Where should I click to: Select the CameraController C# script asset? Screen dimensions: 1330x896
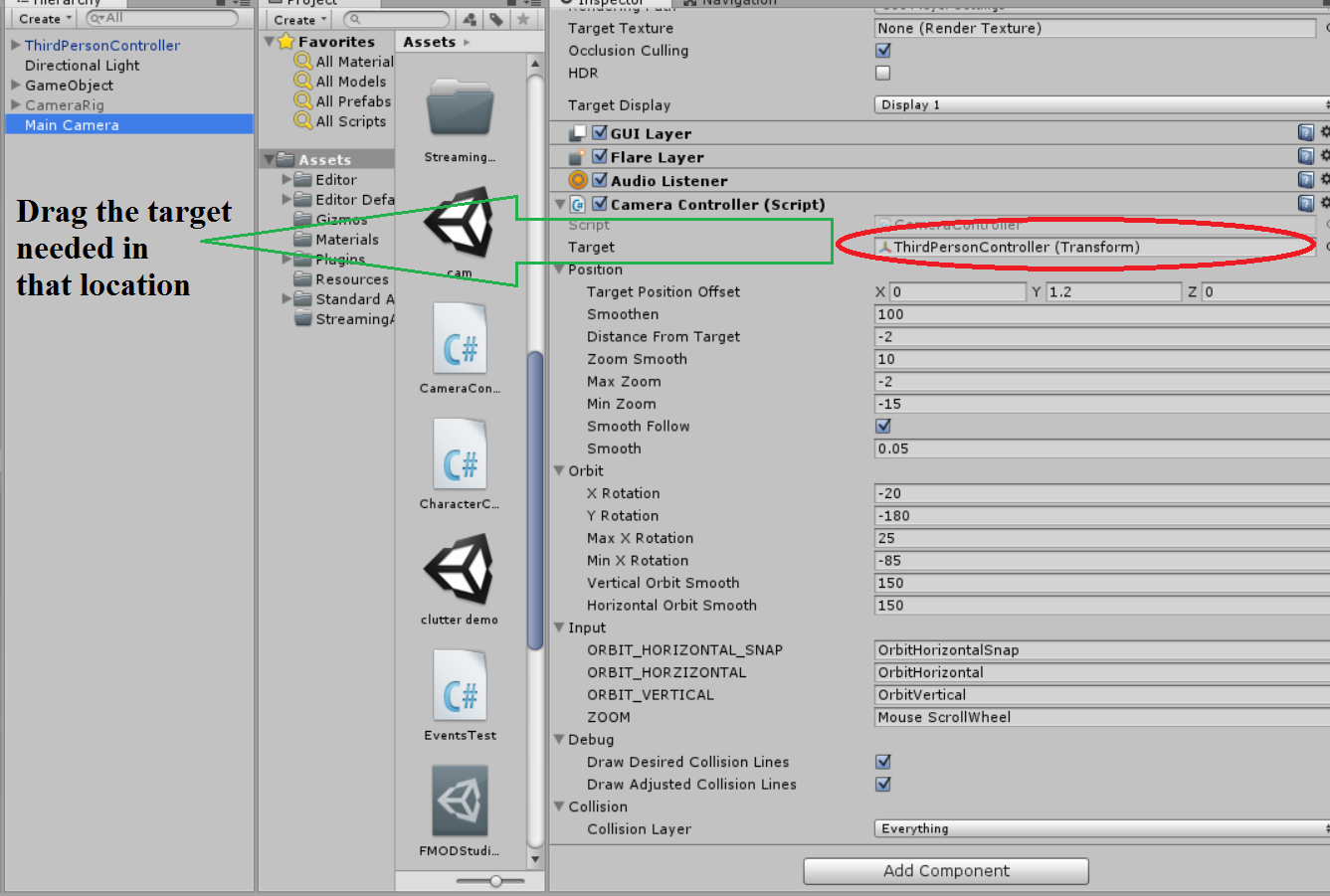[460, 339]
